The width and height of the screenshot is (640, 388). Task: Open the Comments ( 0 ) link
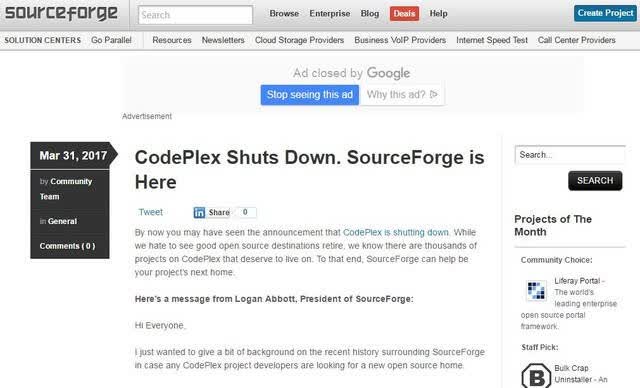67,246
